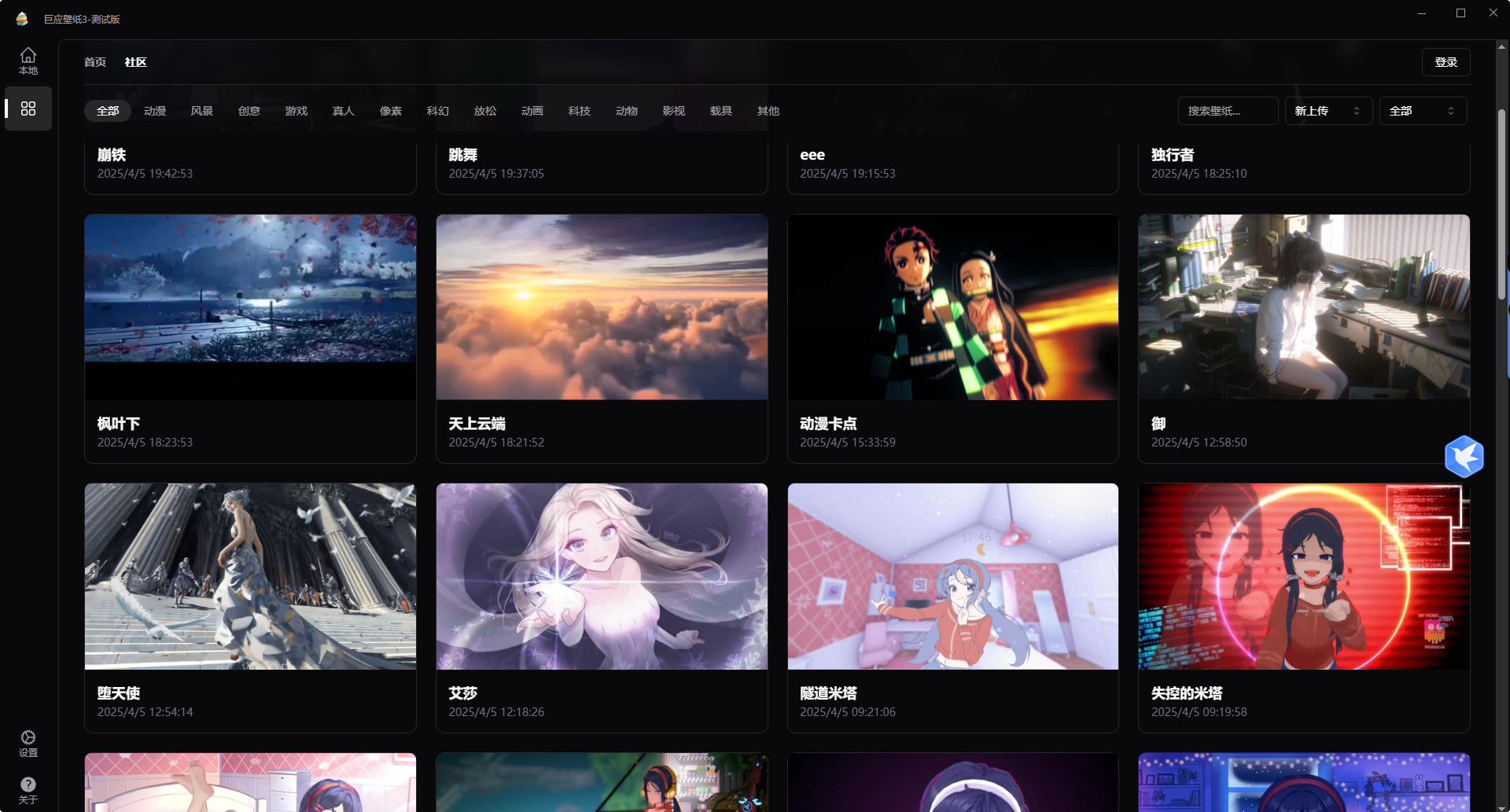This screenshot has width=1510, height=812.
Task: Click the 隧道米塔 title text
Action: click(x=829, y=693)
